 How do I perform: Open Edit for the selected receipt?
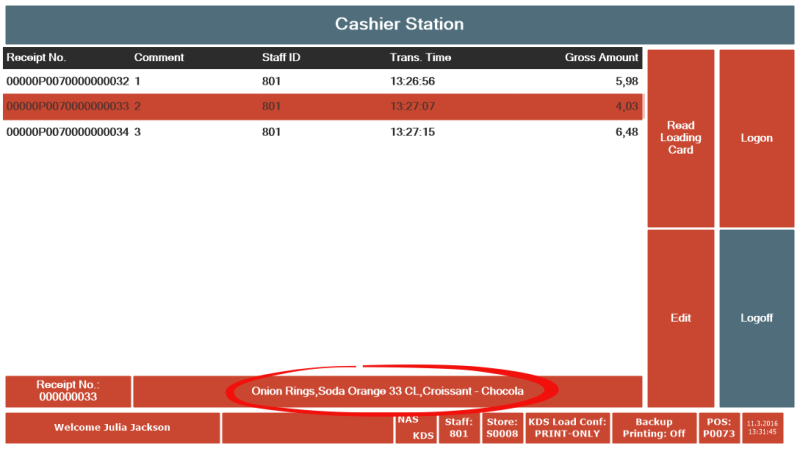tap(681, 318)
